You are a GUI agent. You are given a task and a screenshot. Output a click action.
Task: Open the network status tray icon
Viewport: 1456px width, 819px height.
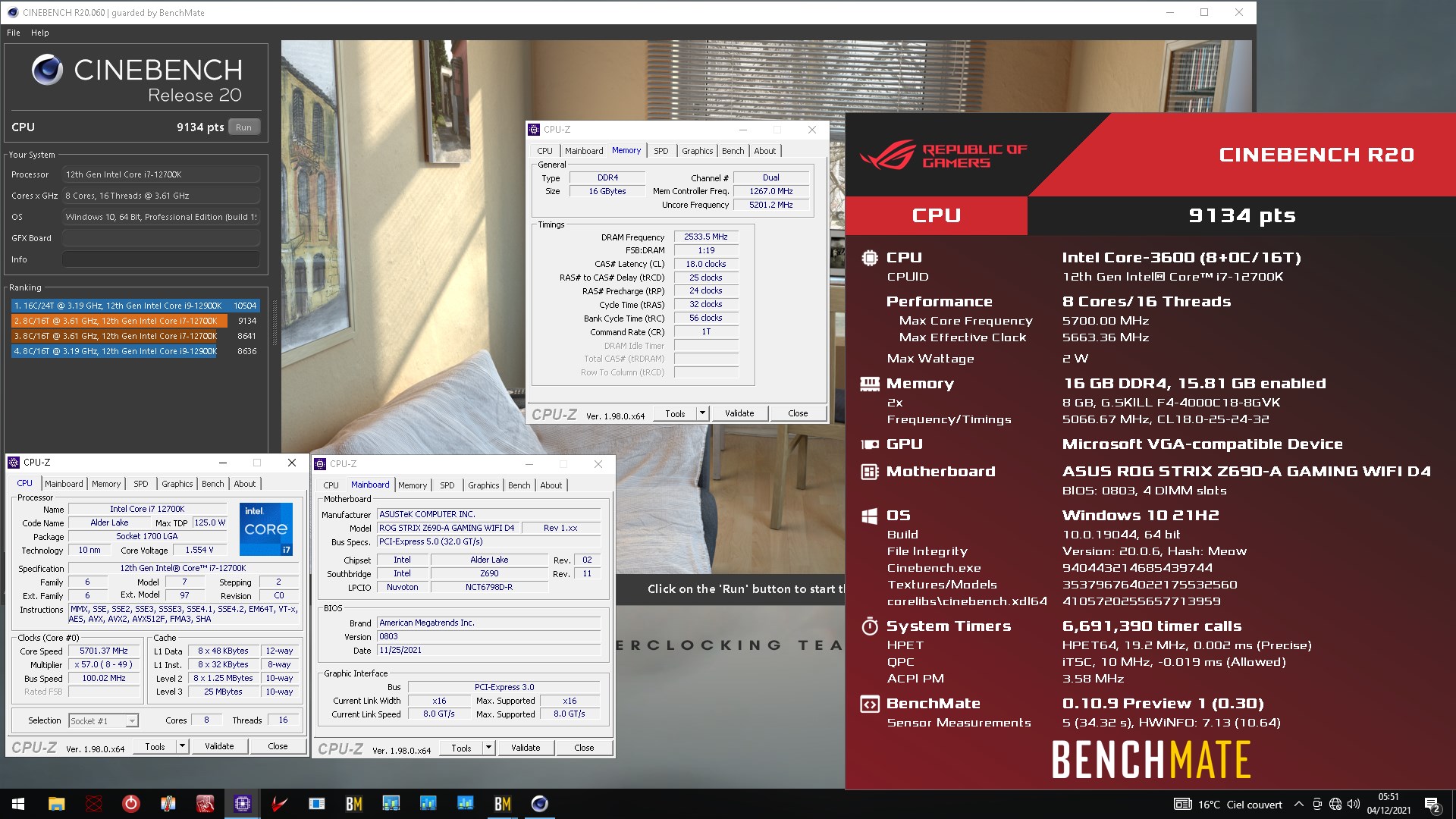click(x=1335, y=804)
